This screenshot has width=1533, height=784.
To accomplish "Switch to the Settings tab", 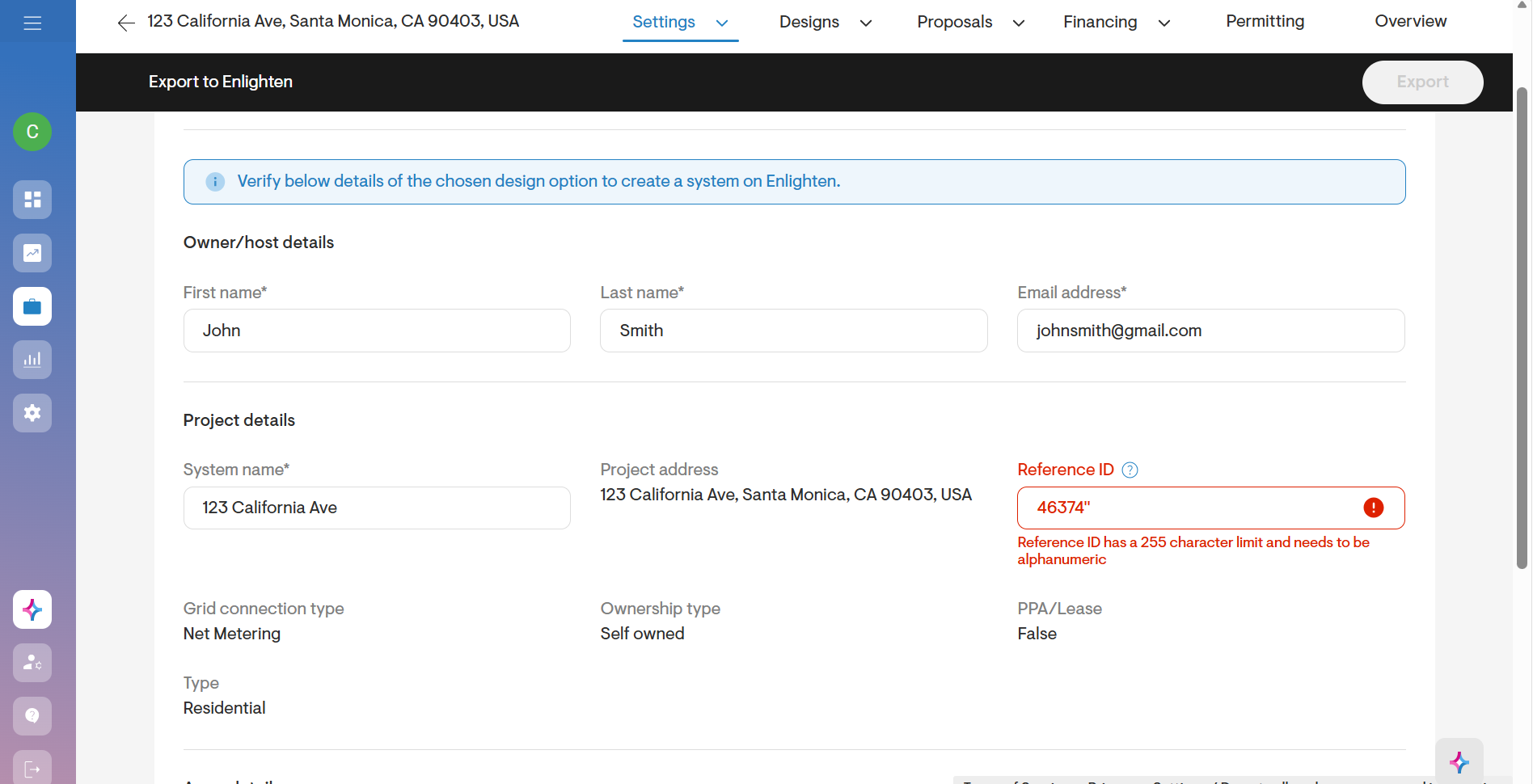I will [x=664, y=22].
